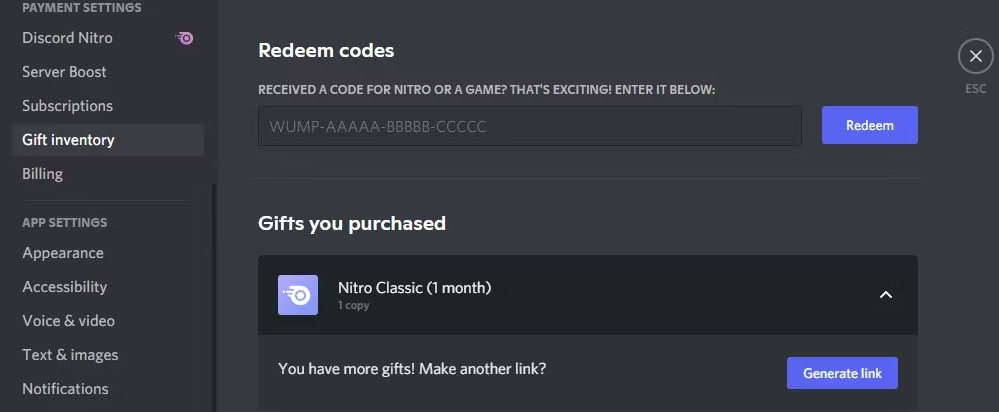Click the sidebar vertical scrollbar

click(x=214, y=298)
